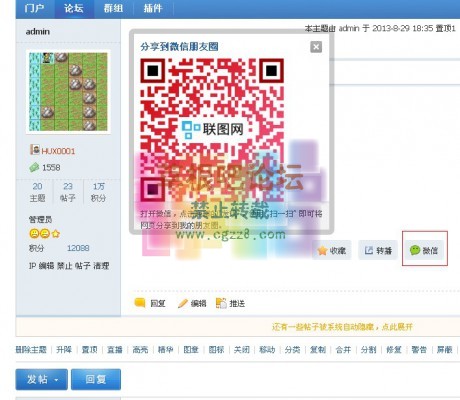
Task: Click the green 微信 share icon
Action: click(415, 250)
